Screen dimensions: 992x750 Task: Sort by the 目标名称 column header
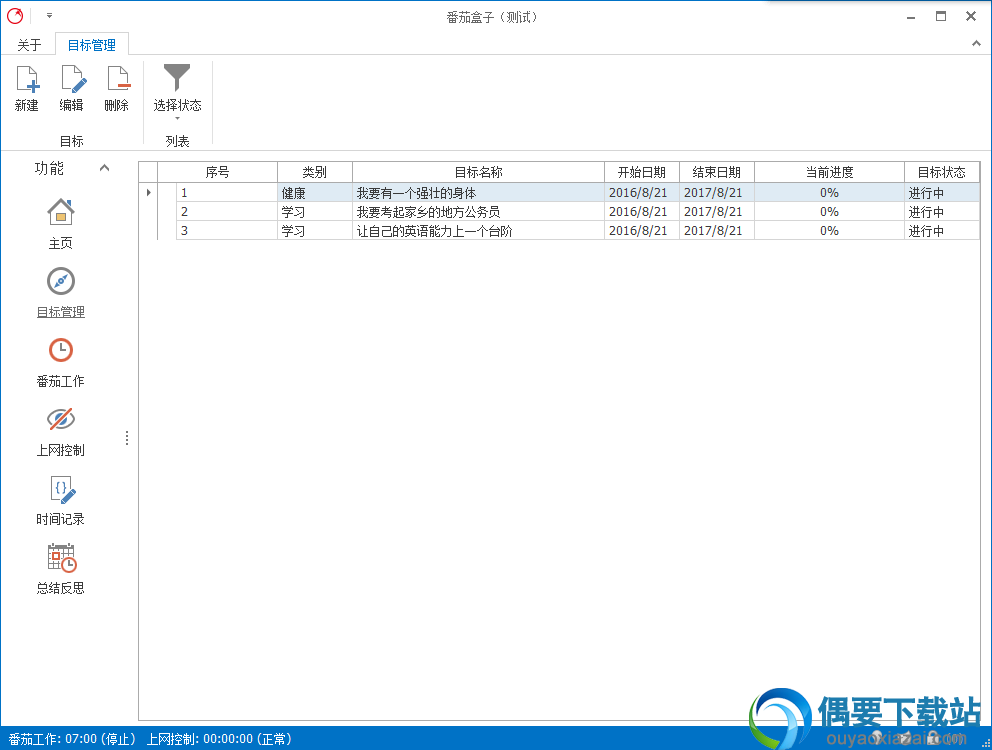coord(478,172)
